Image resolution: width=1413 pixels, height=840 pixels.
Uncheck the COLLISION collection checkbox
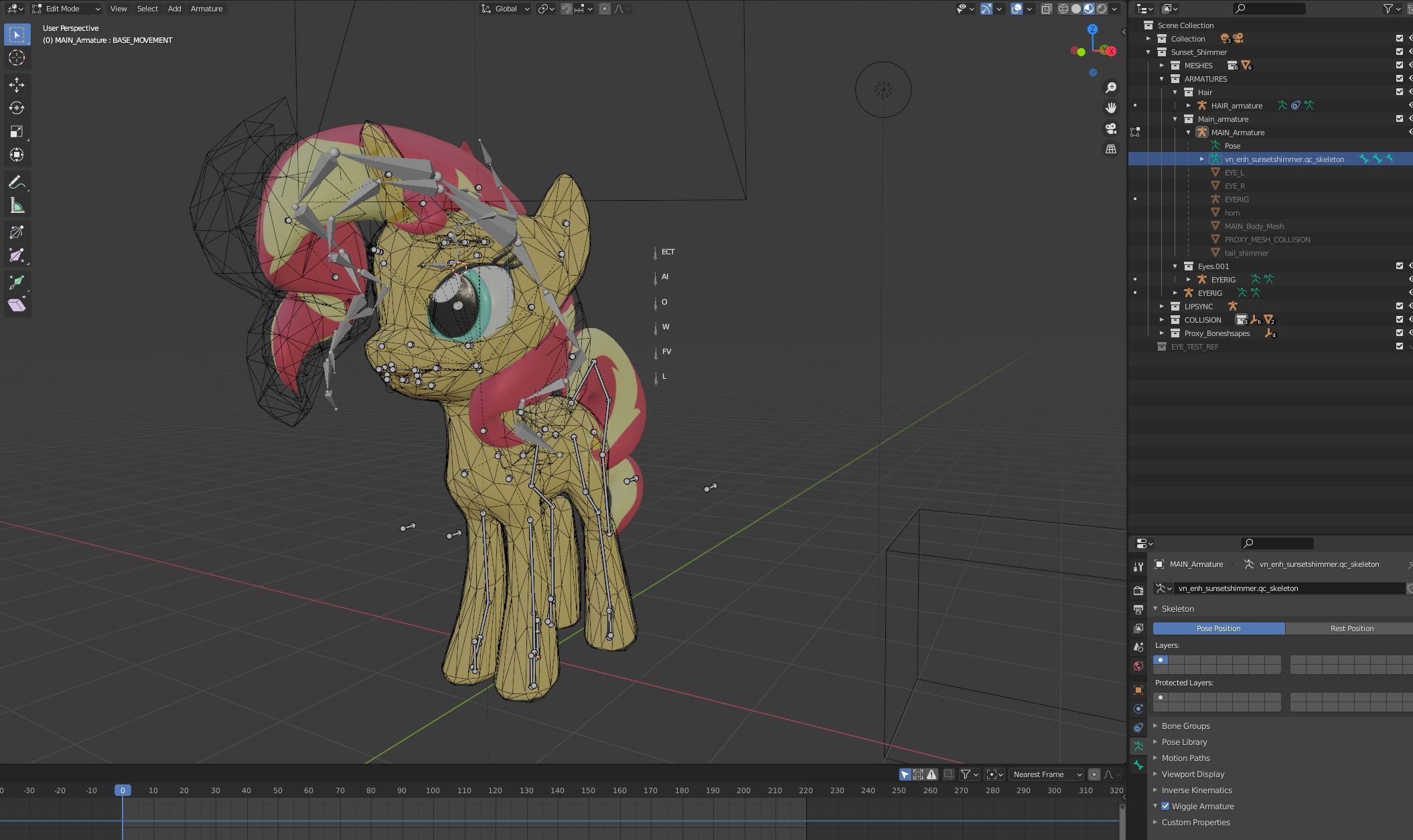coord(1399,319)
